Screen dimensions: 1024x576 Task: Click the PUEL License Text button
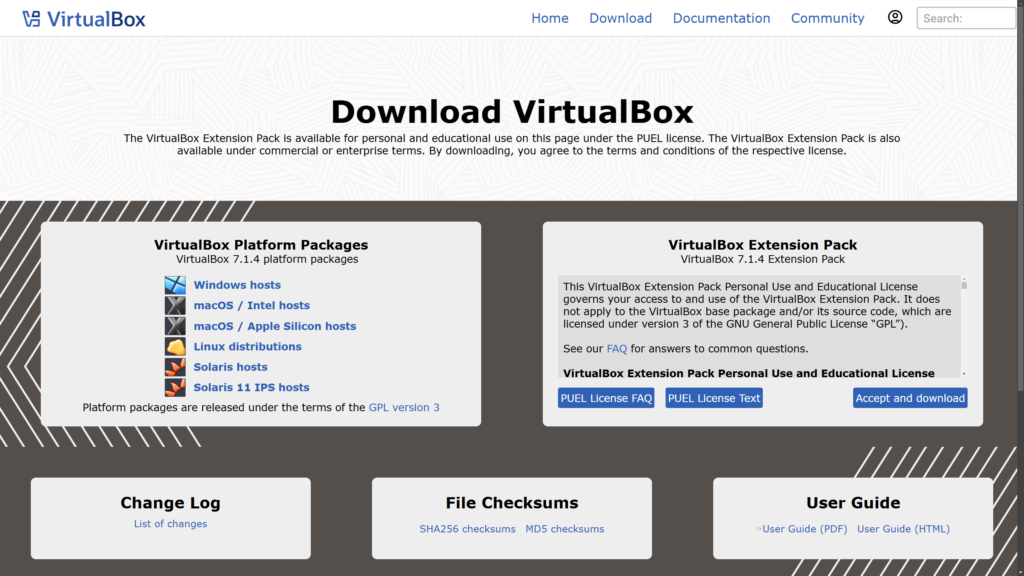pyautogui.click(x=714, y=398)
